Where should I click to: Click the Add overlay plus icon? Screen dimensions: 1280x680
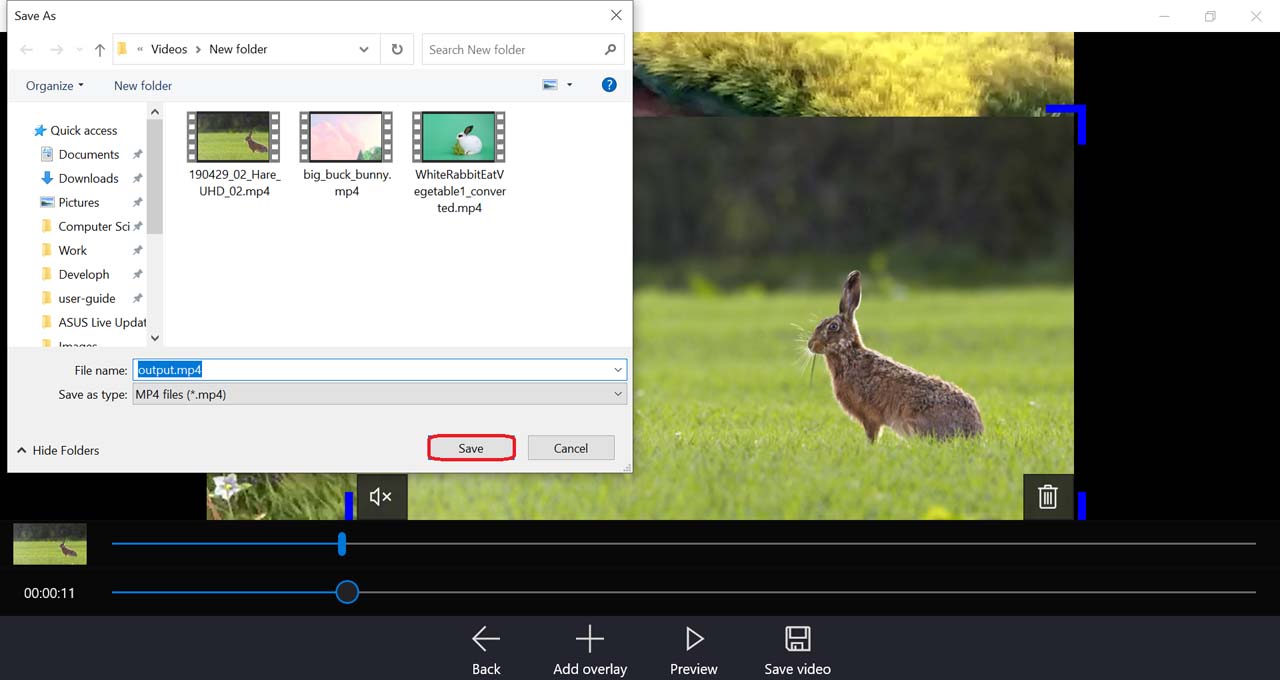(590, 639)
